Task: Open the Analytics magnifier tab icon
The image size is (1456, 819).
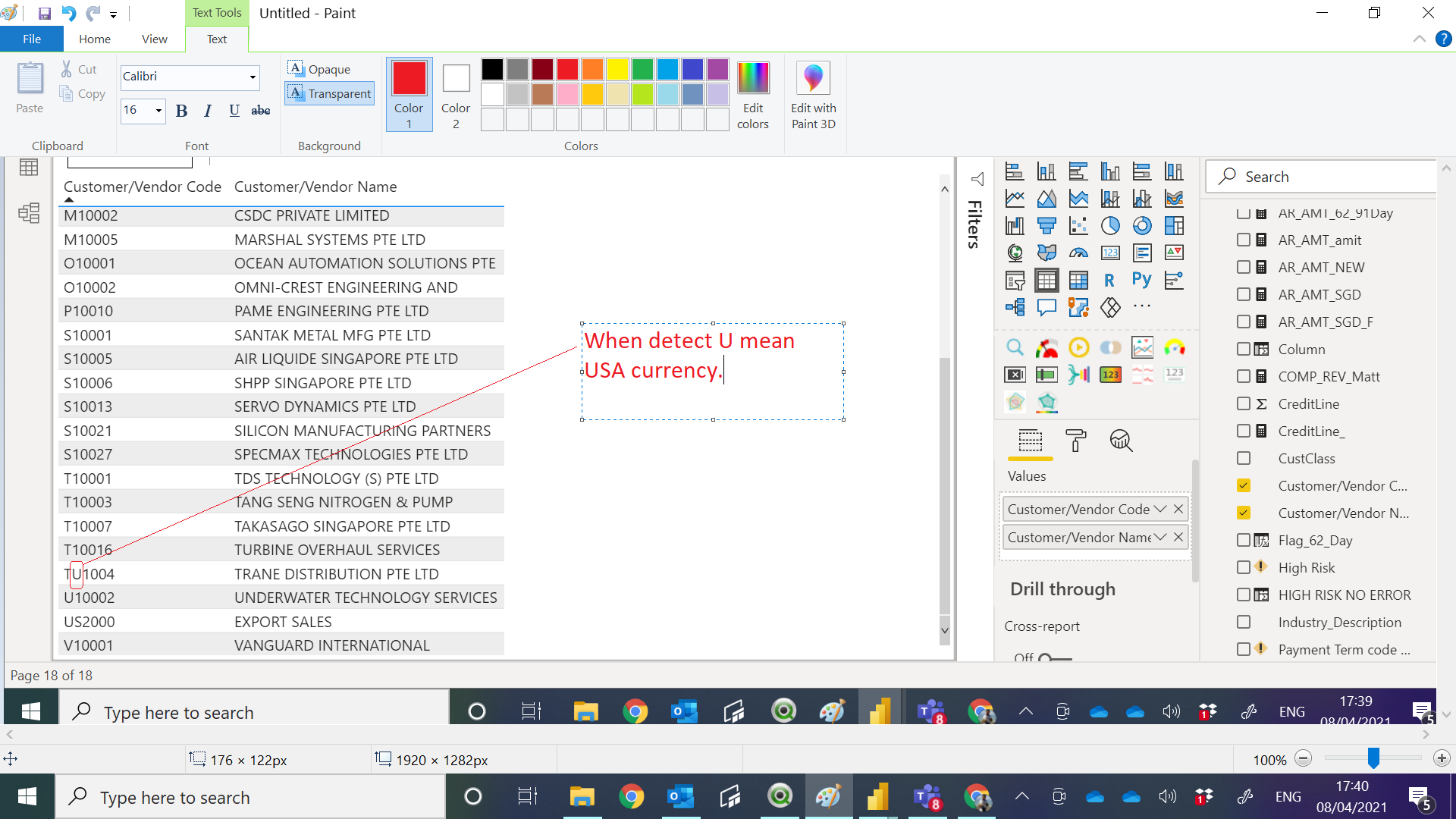Action: click(1121, 441)
